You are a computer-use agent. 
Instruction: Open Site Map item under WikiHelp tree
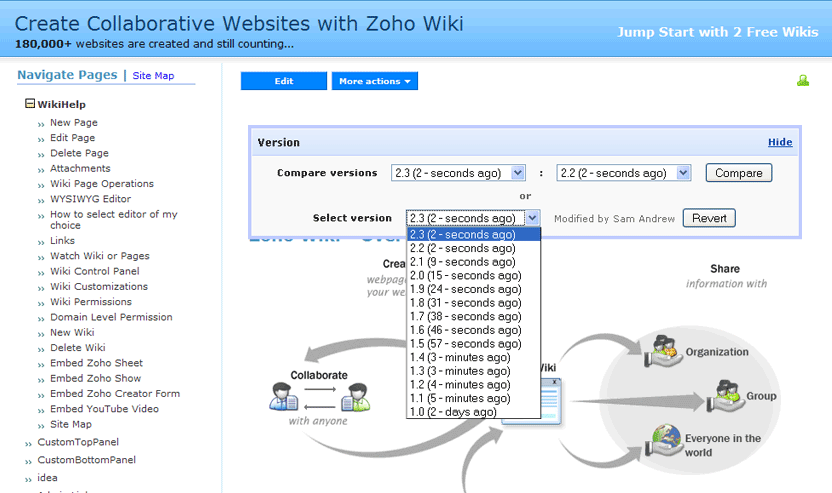click(71, 425)
